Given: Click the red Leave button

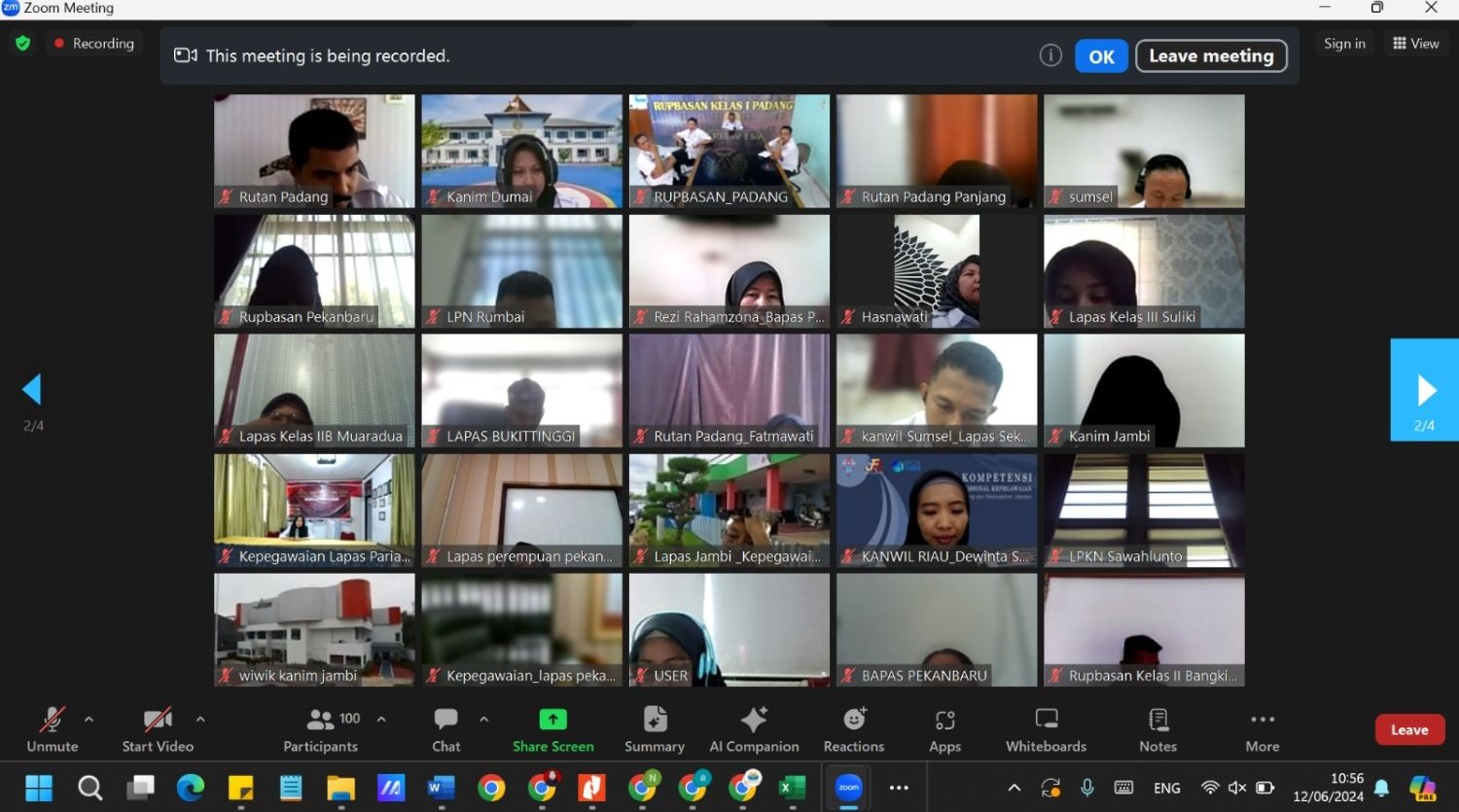Looking at the screenshot, I should tap(1409, 730).
